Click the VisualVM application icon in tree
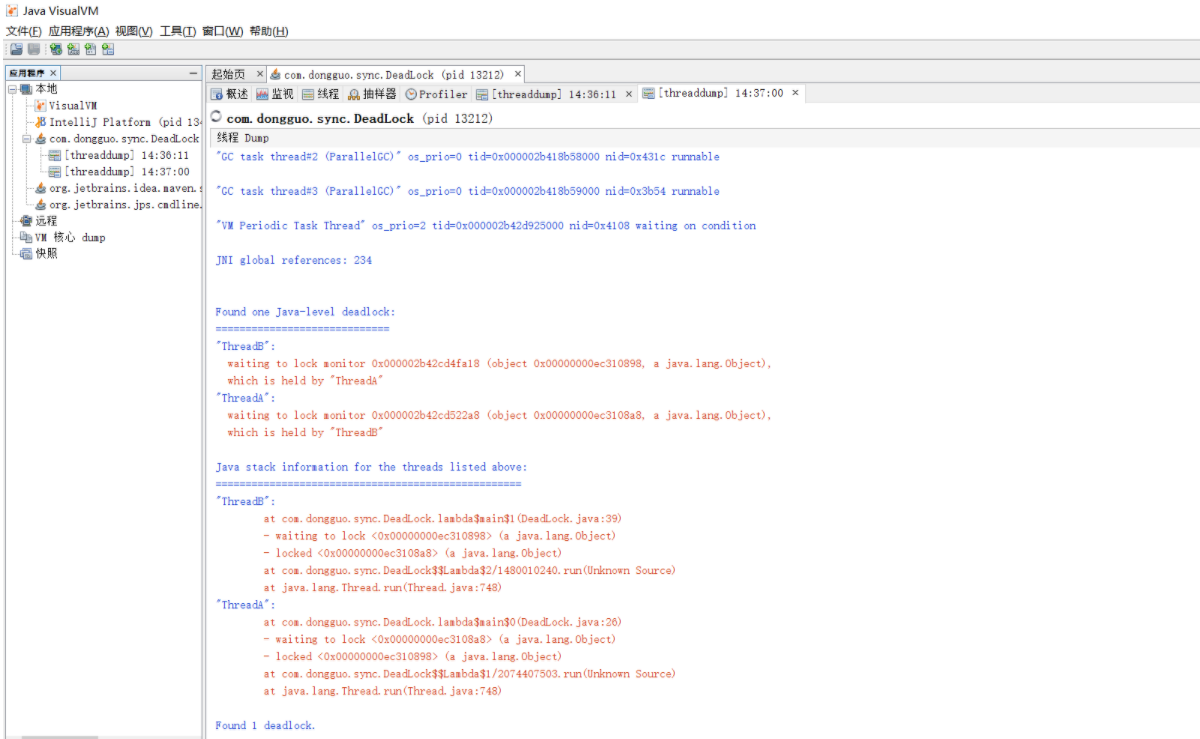Viewport: 1200px width, 739px height. pyautogui.click(x=41, y=105)
